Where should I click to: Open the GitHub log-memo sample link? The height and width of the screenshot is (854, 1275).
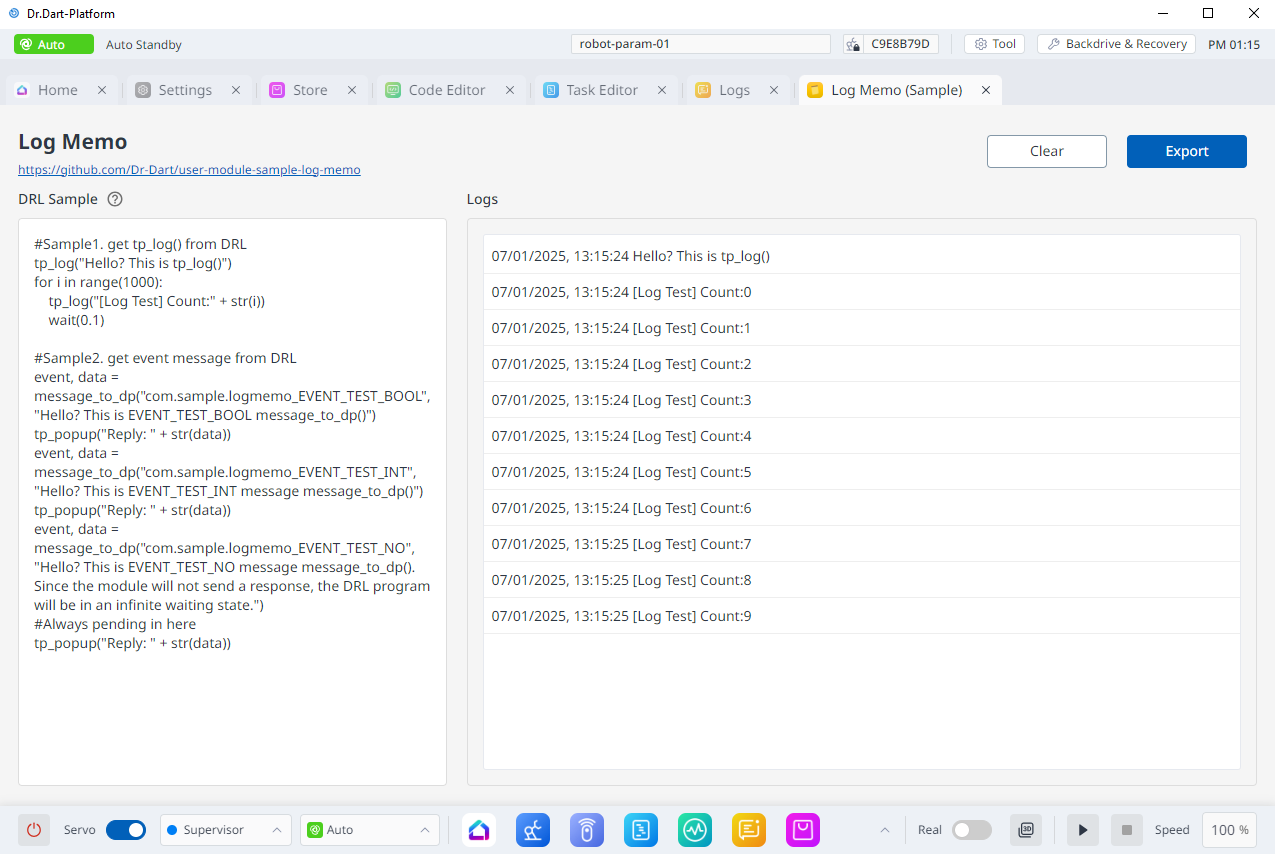point(189,170)
